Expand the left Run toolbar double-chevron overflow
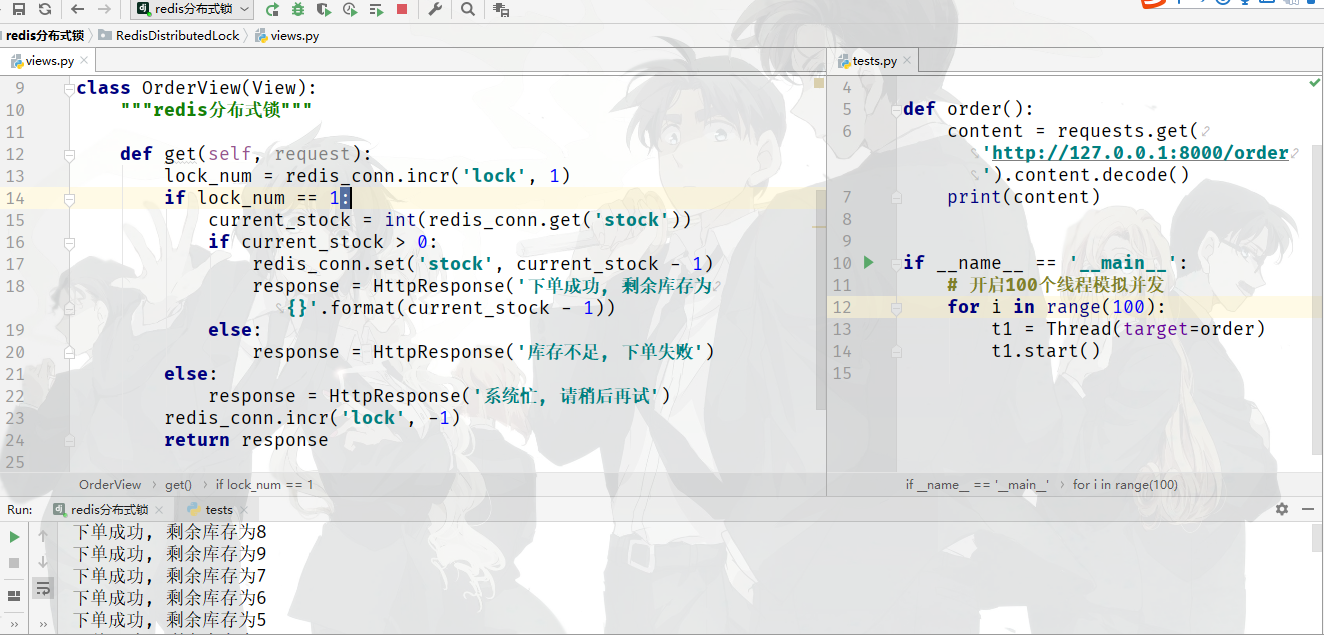 coord(14,625)
